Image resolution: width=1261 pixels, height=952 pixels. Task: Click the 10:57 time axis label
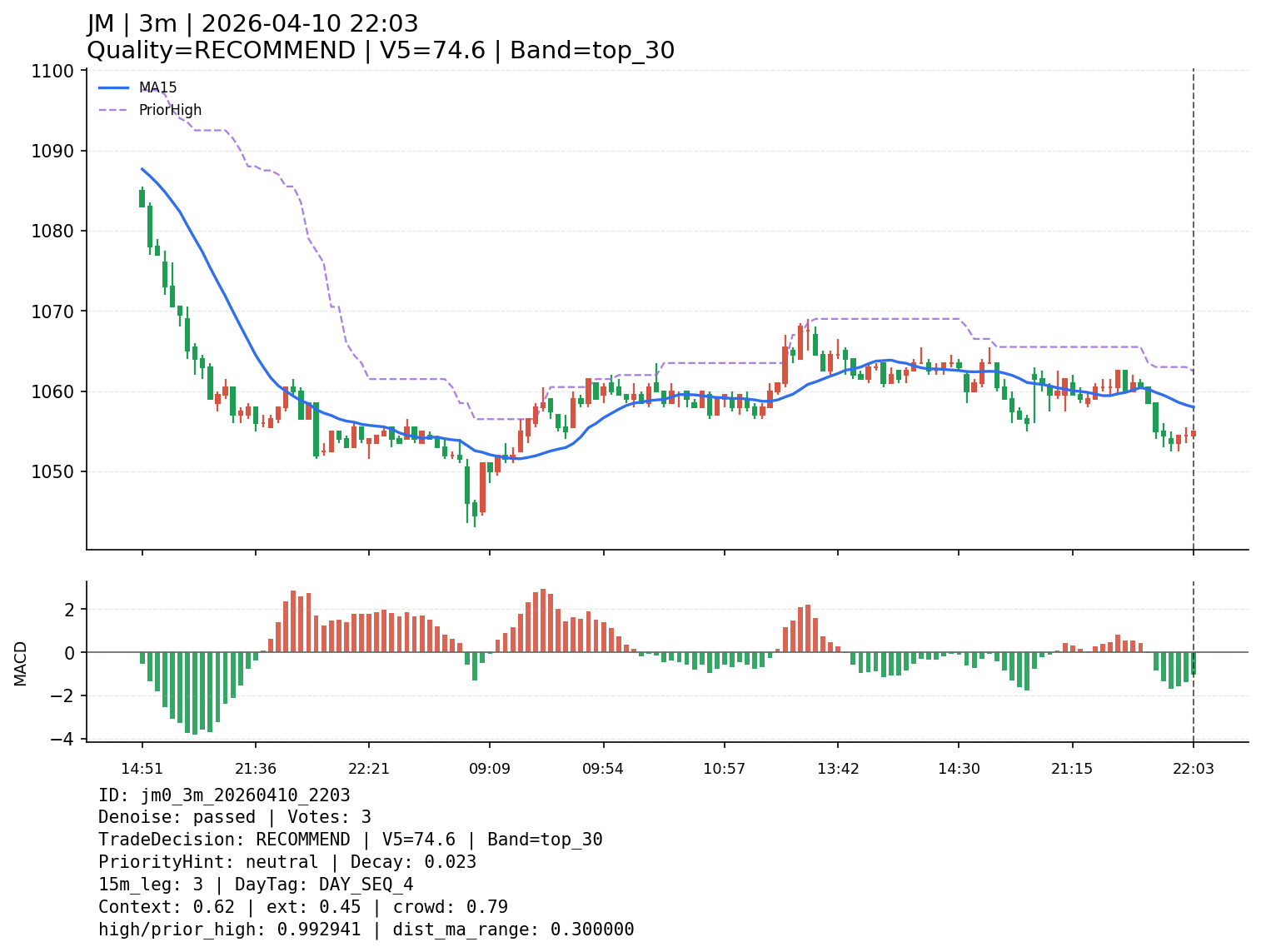724,769
